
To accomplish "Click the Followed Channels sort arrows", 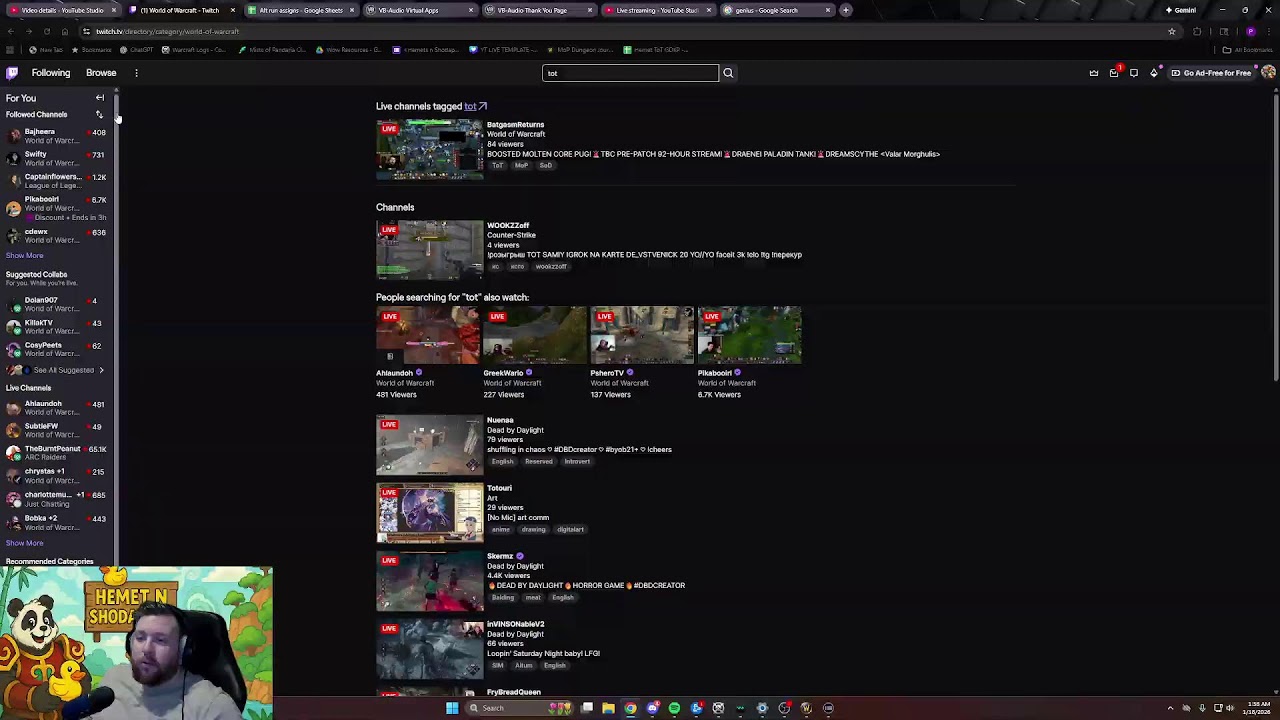I will [x=99, y=115].
